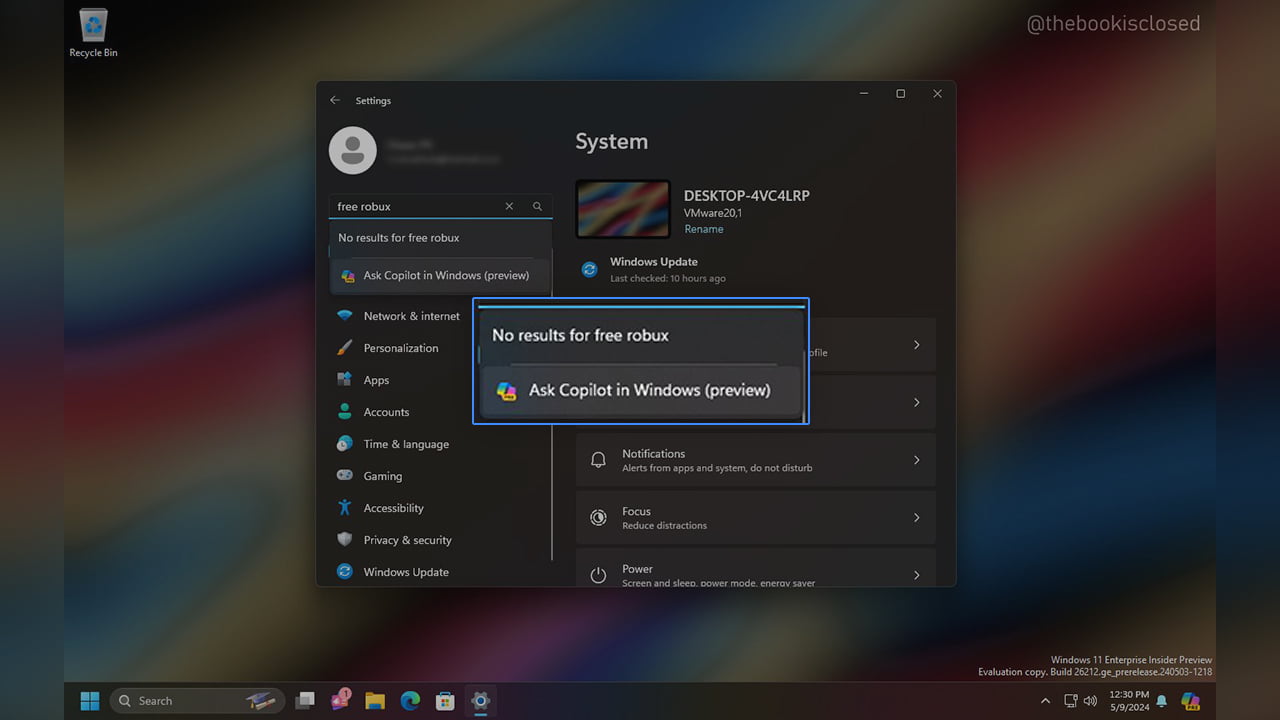
Task: Click the Power icon in System list
Action: [x=598, y=575]
